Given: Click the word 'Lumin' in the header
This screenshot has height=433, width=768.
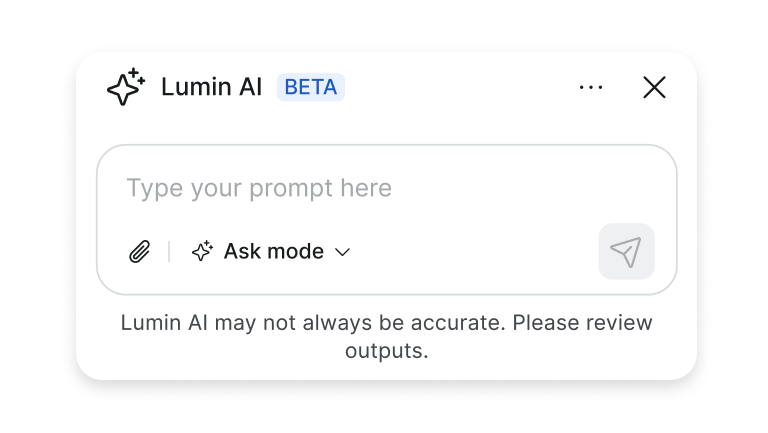Looking at the screenshot, I should click(193, 88).
